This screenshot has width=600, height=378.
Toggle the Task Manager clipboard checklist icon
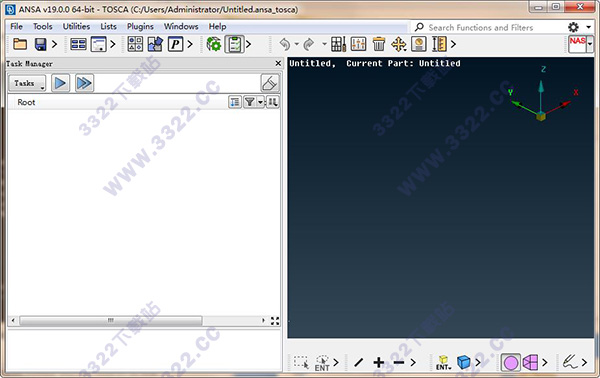234,44
